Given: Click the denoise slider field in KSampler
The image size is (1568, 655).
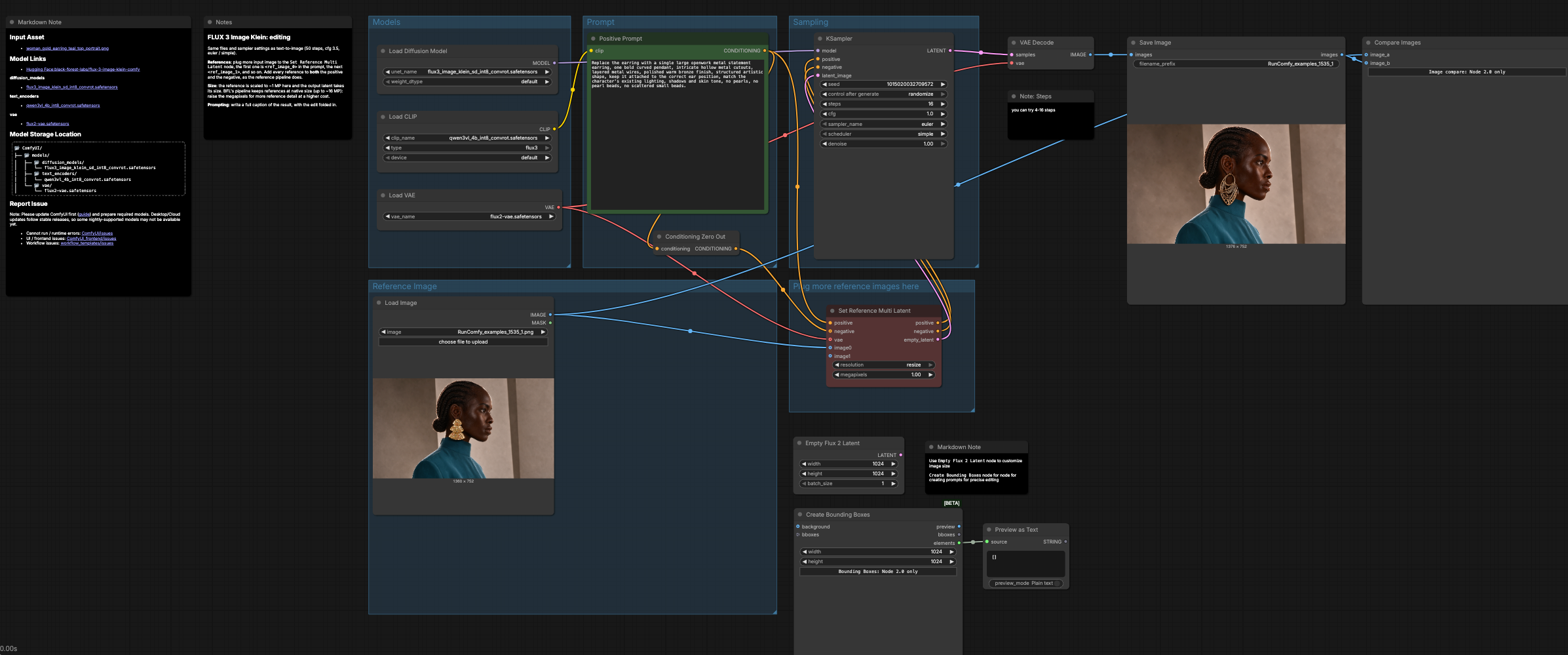Looking at the screenshot, I should pyautogui.click(x=884, y=144).
